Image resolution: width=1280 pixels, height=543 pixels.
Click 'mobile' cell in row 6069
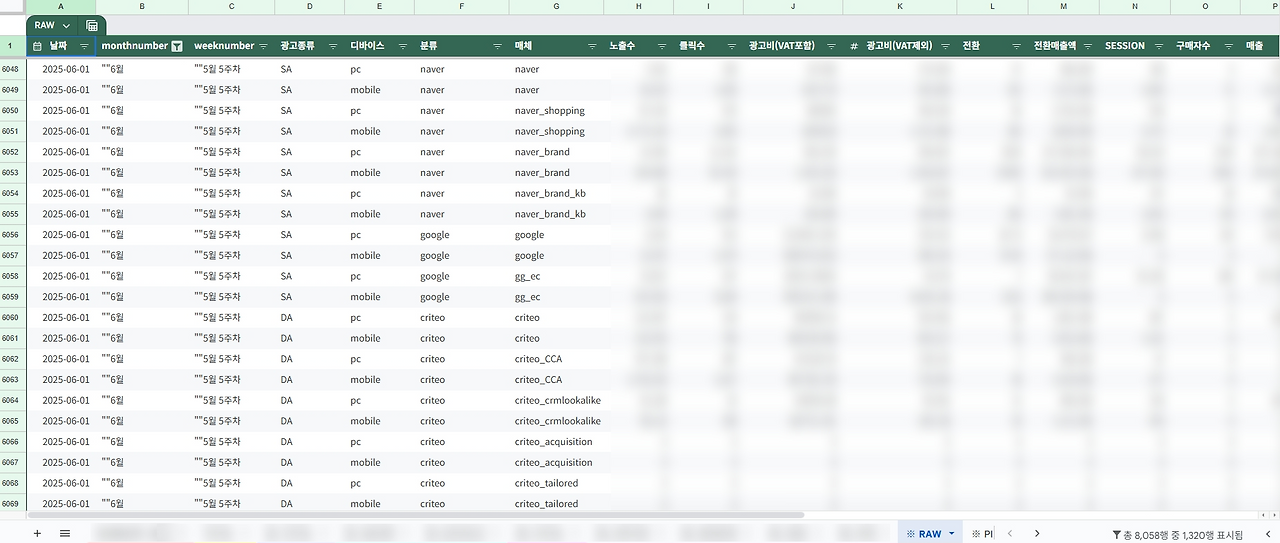tap(379, 504)
